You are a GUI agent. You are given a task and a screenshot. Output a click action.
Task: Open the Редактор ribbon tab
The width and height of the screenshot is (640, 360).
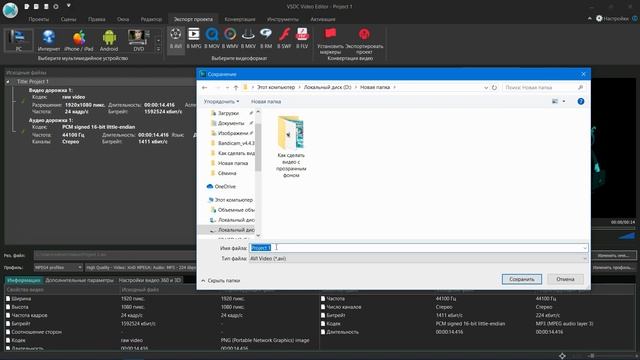[x=151, y=19]
